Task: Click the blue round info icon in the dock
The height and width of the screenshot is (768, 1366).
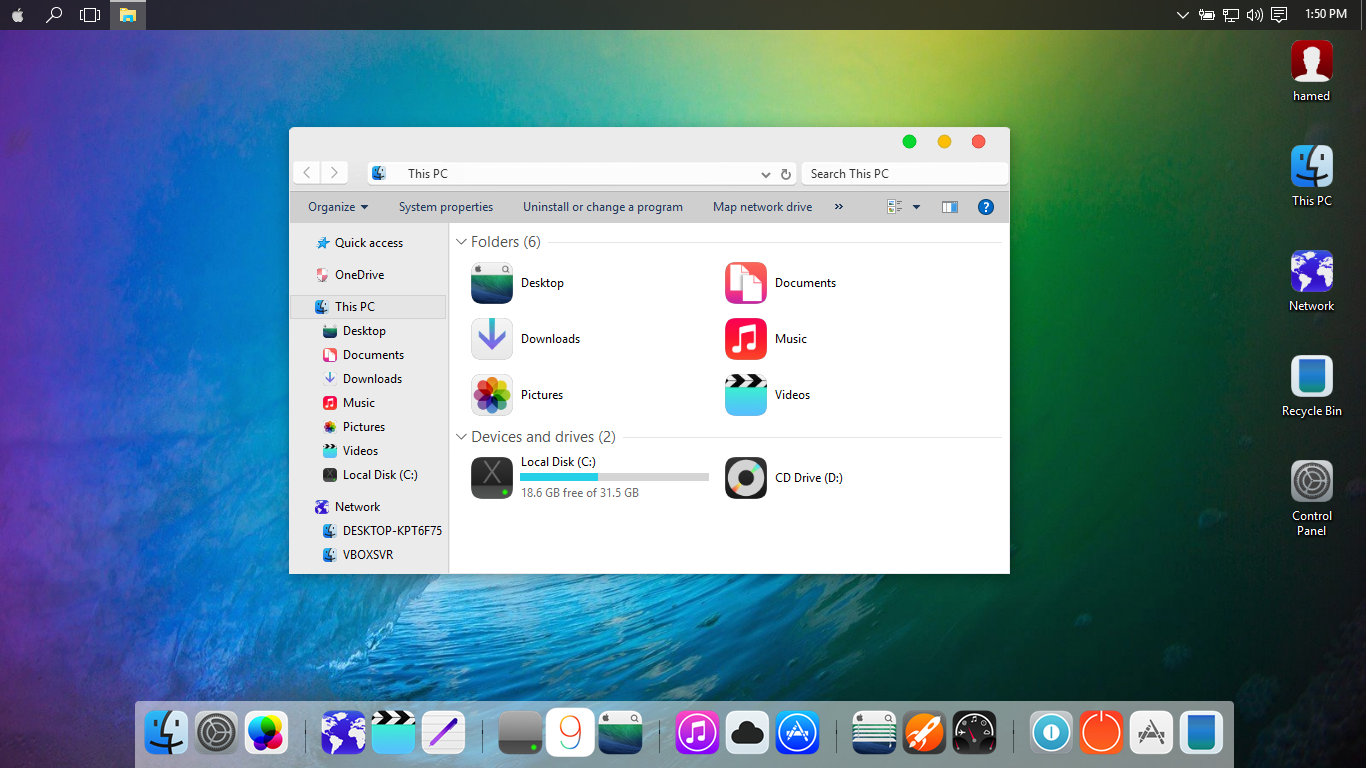Action: [x=1051, y=732]
